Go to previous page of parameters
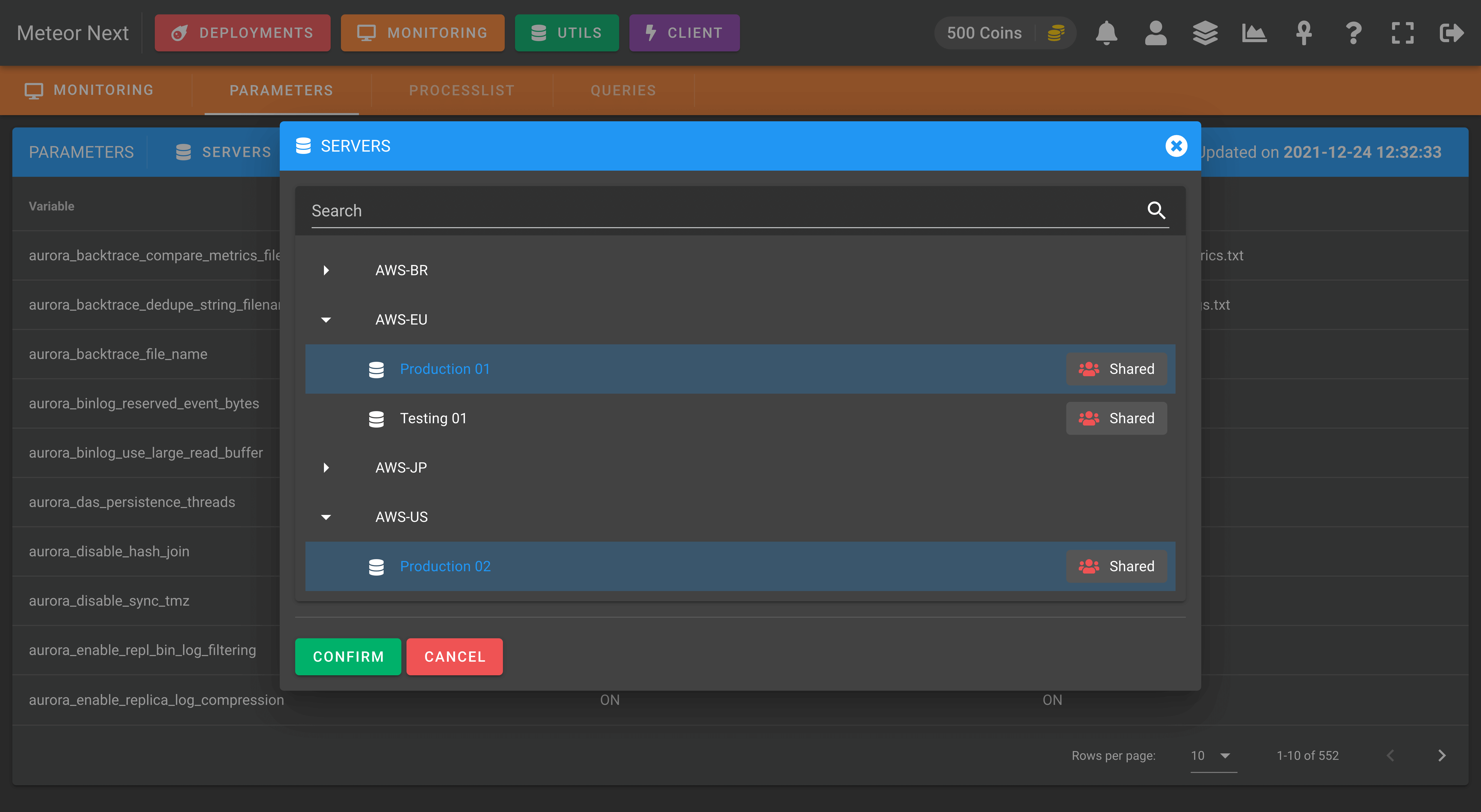 1391,755
